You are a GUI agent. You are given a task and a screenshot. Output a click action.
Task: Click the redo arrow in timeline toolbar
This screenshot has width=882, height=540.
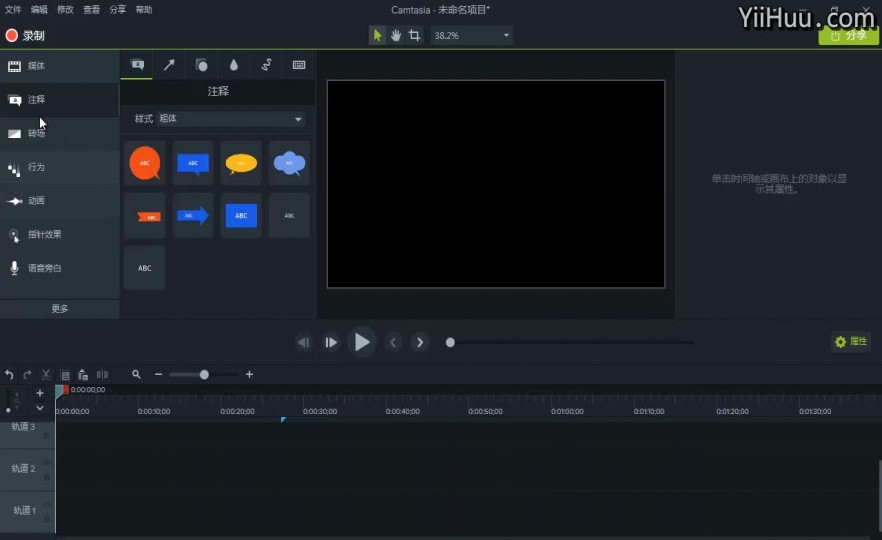(27, 375)
